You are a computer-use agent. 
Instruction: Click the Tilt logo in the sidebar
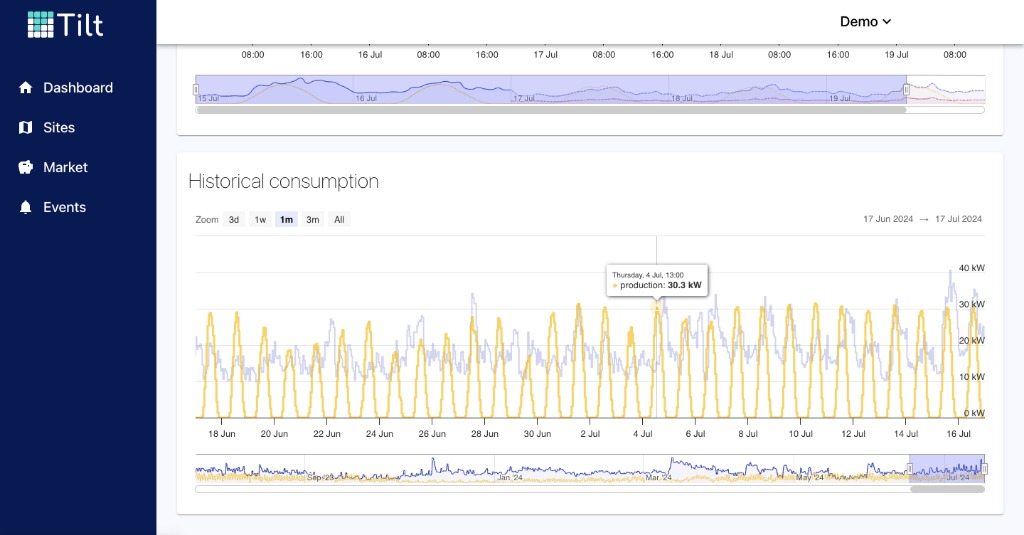tap(65, 25)
